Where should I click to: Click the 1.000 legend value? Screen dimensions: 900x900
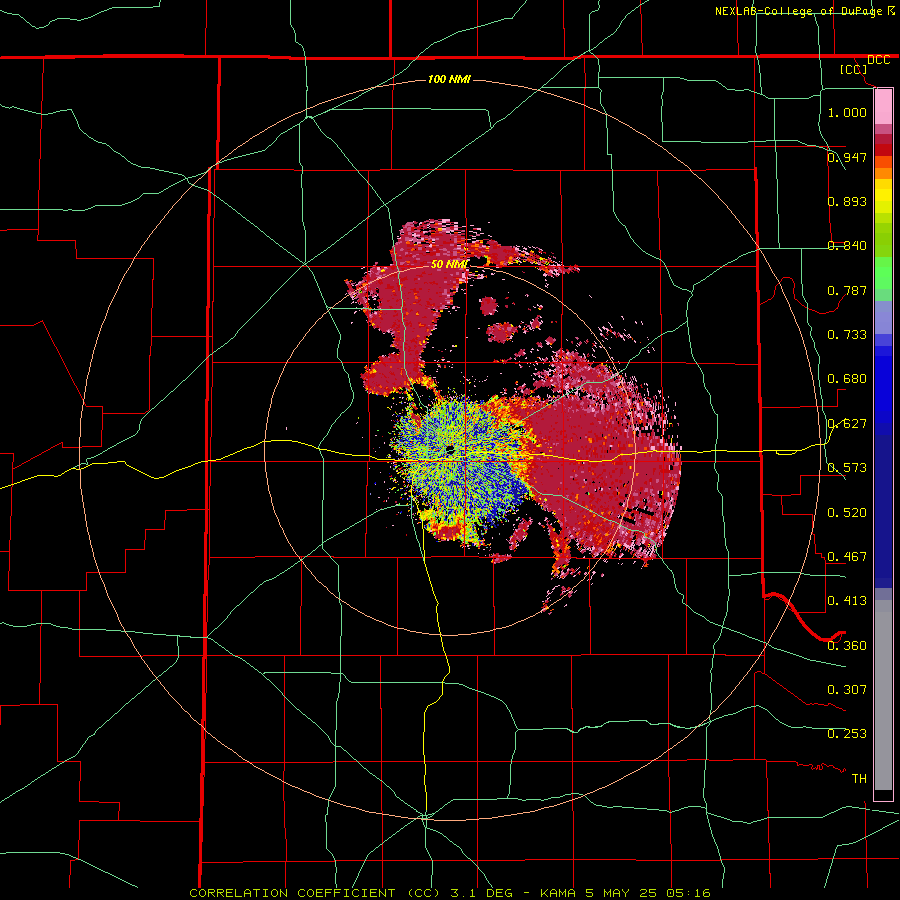(847, 112)
